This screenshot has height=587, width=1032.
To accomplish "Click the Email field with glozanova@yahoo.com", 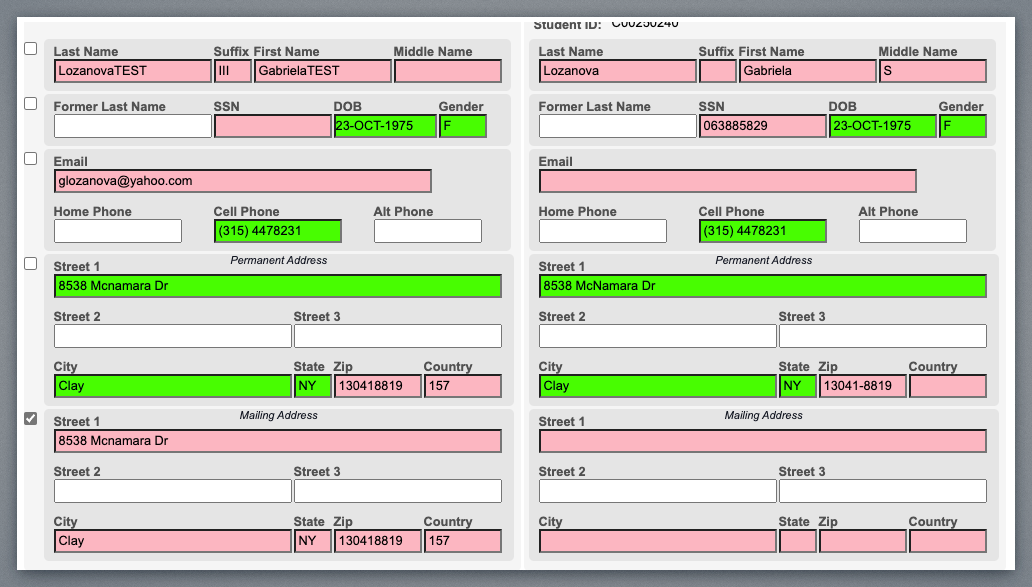I will [x=242, y=181].
